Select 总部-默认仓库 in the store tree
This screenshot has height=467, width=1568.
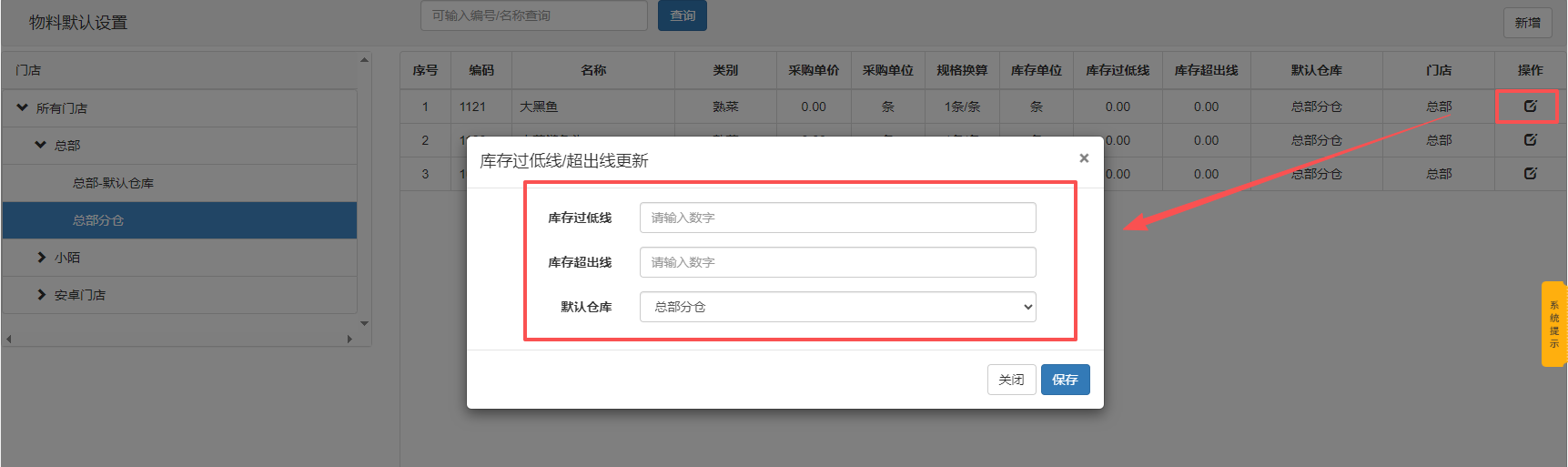tap(113, 183)
